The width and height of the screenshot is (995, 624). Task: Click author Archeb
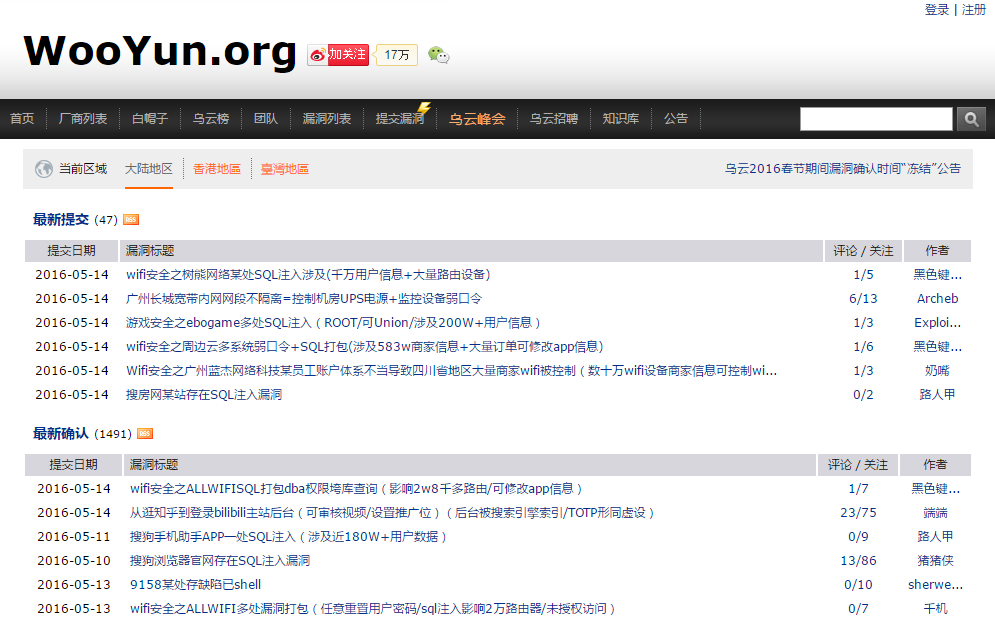(x=937, y=299)
